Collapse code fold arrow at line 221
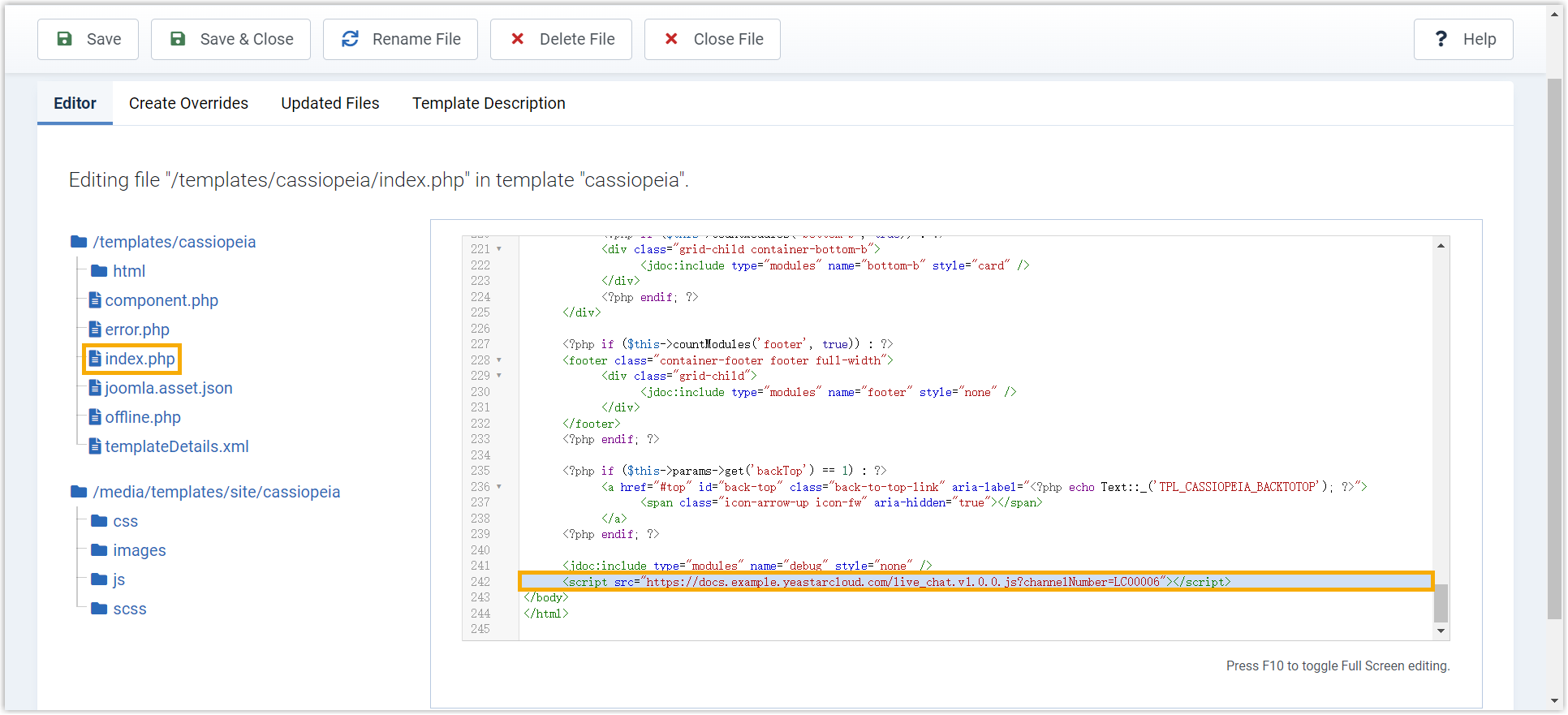Screen dimensions: 1568x715 [499, 249]
